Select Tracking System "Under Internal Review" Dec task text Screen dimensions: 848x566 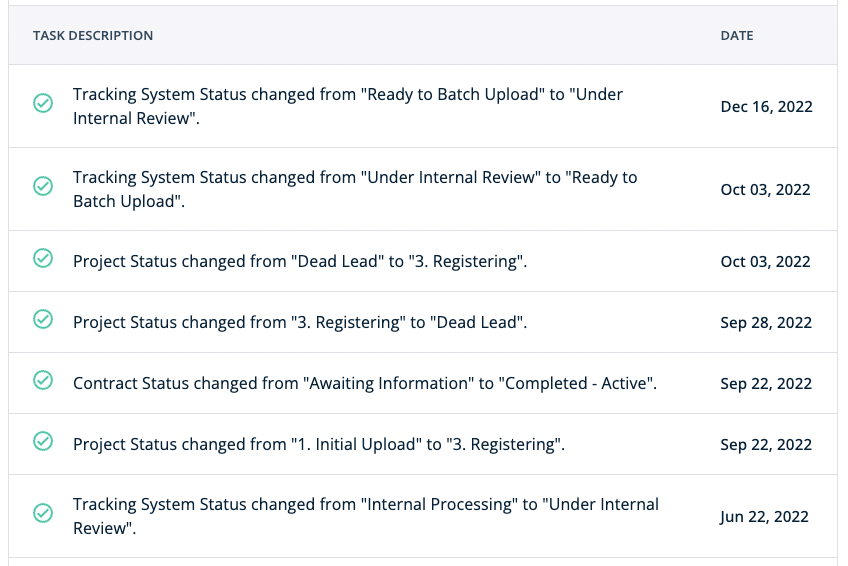tap(348, 106)
